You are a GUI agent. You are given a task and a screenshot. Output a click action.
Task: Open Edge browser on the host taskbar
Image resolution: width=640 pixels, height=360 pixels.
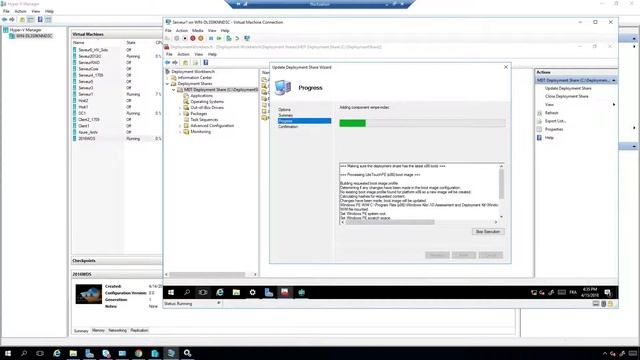pyautogui.click(x=57, y=353)
